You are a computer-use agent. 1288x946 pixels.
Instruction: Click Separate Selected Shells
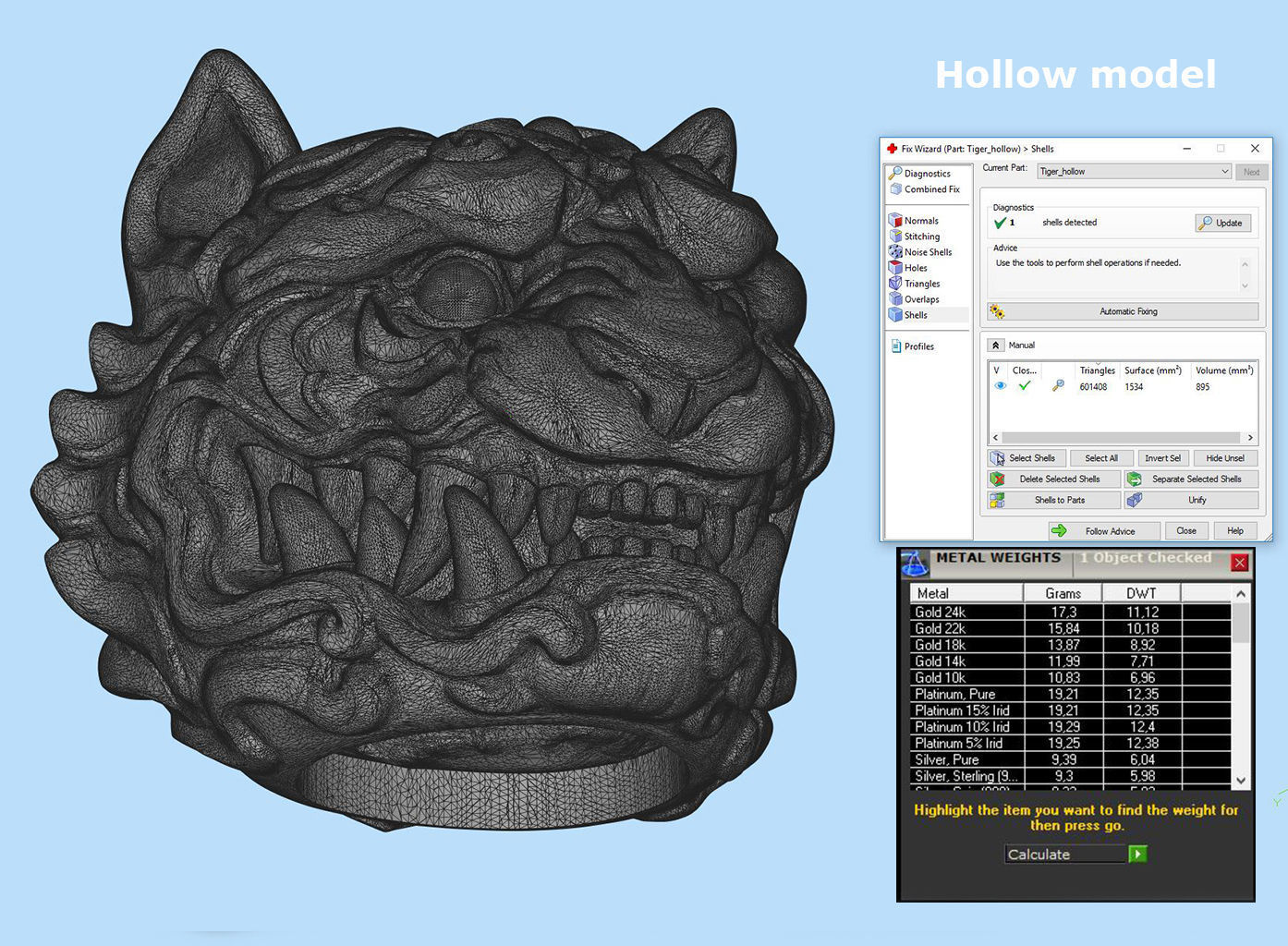pyautogui.click(x=1191, y=479)
